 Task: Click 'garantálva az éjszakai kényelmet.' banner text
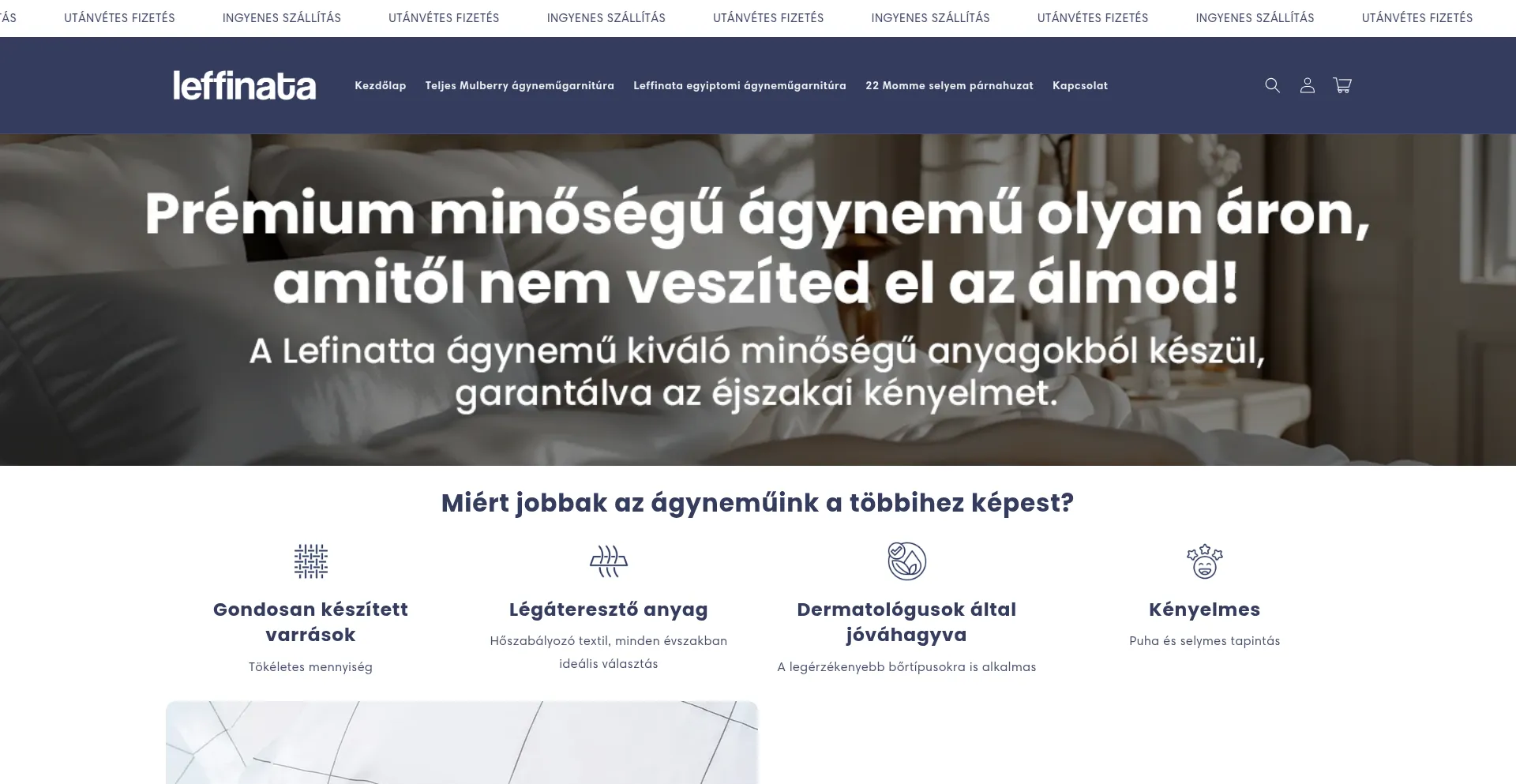pyautogui.click(x=756, y=394)
